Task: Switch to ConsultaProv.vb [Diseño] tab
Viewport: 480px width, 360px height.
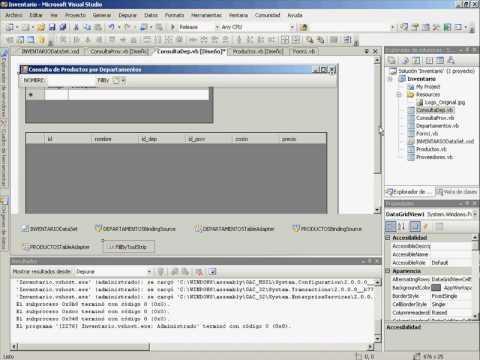Action: point(118,51)
